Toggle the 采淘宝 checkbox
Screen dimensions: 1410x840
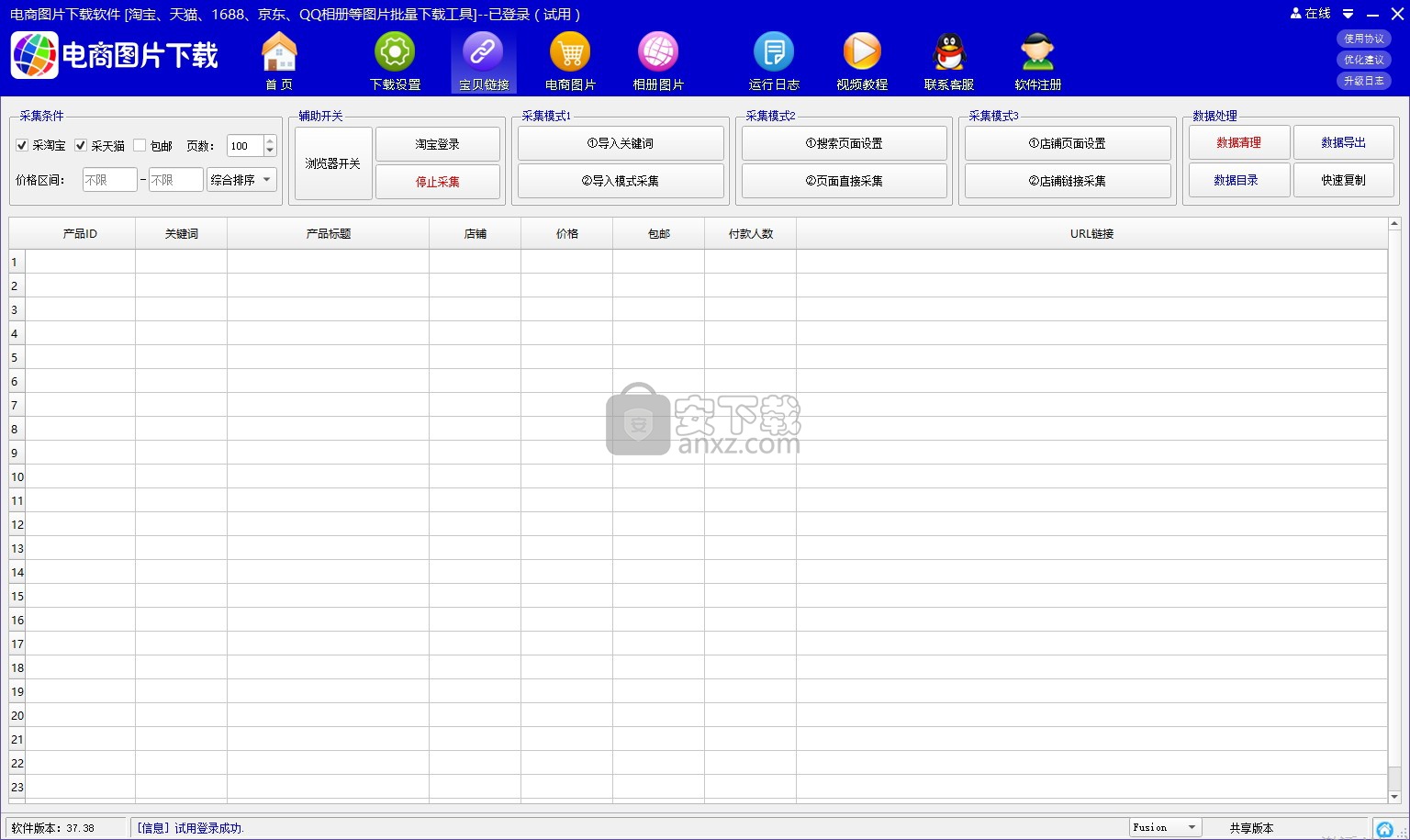click(22, 145)
